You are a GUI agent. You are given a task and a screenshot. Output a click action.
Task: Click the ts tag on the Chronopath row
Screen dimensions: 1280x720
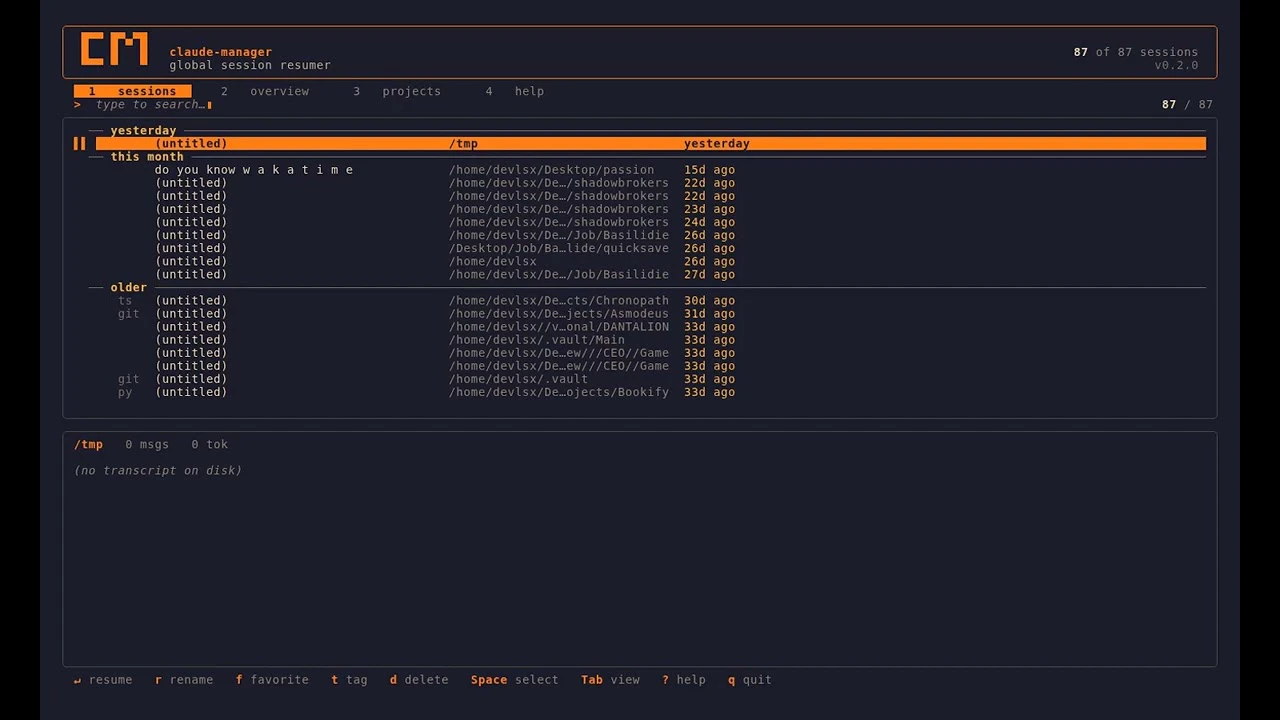coord(125,301)
